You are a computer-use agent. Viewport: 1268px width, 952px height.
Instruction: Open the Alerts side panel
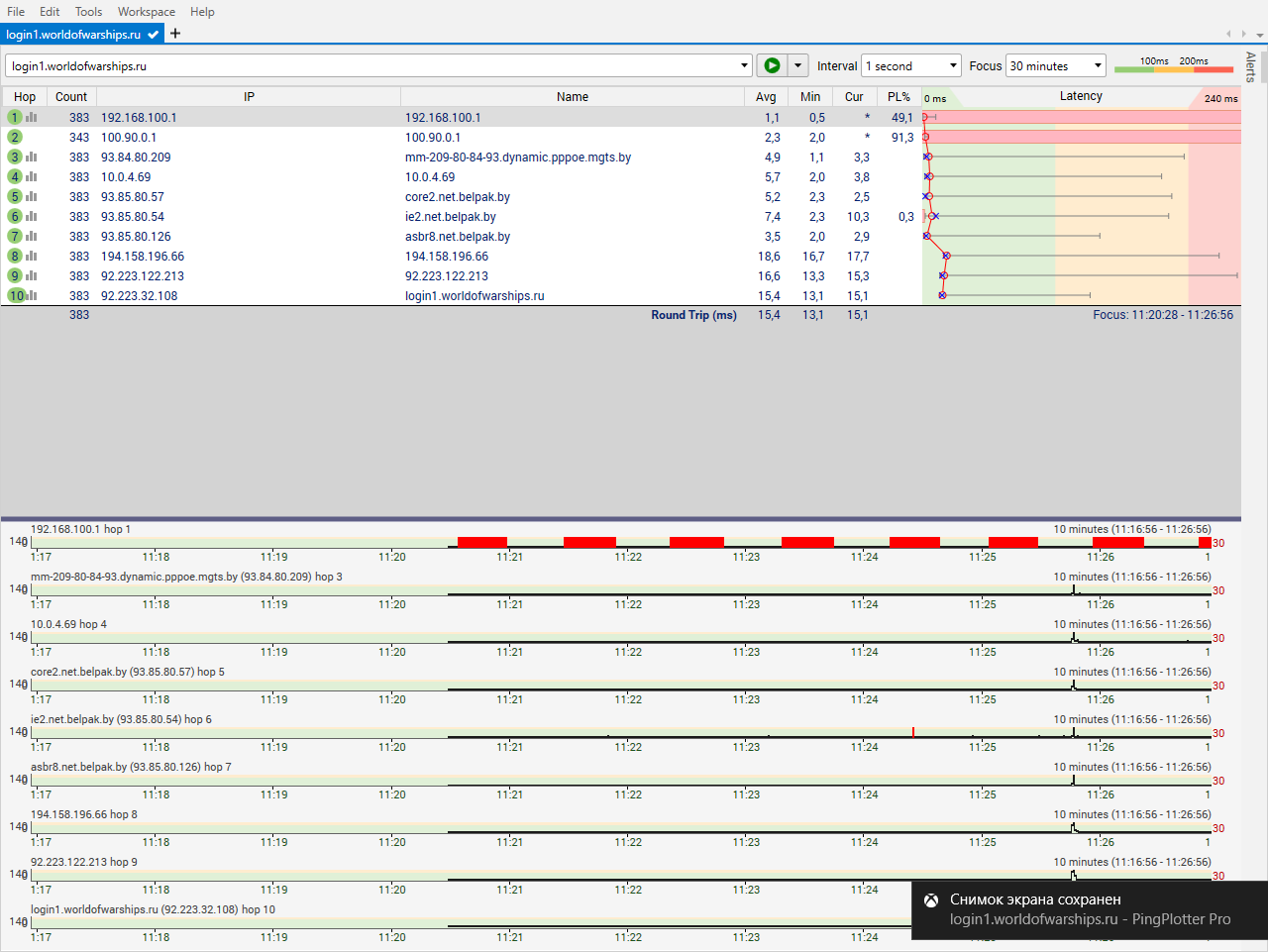point(1250,66)
